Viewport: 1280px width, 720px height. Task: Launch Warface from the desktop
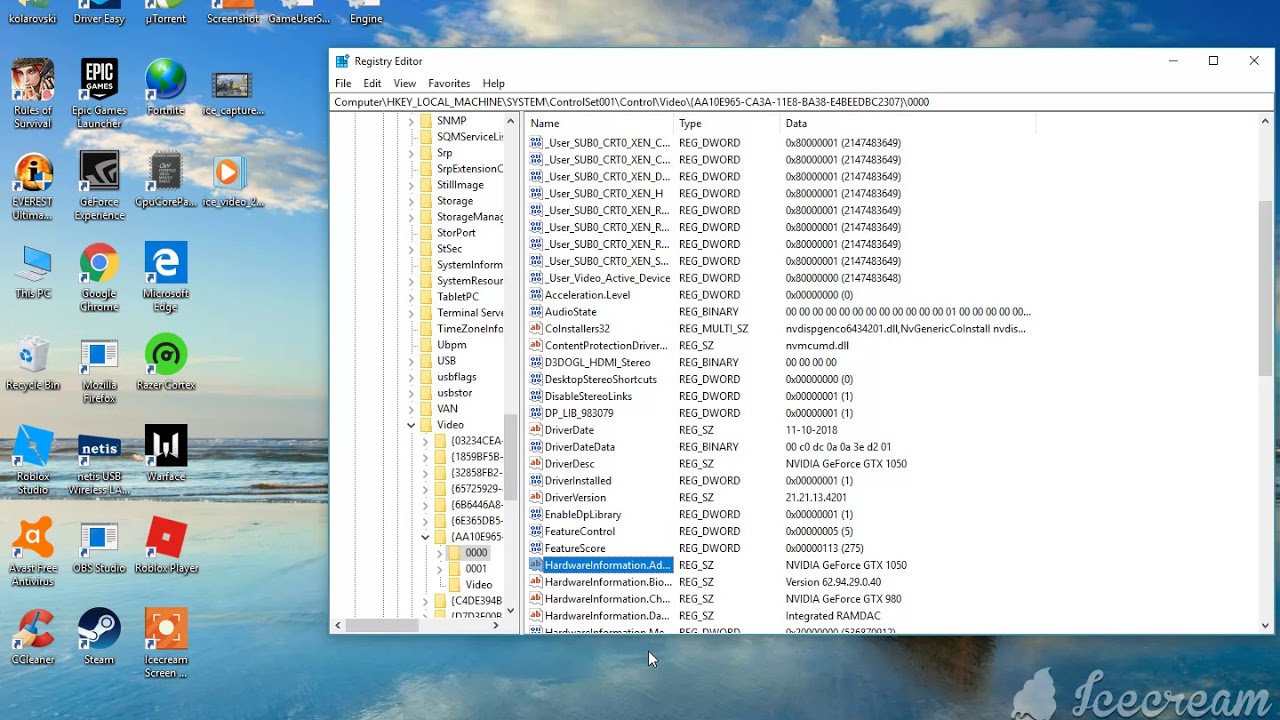click(165, 454)
